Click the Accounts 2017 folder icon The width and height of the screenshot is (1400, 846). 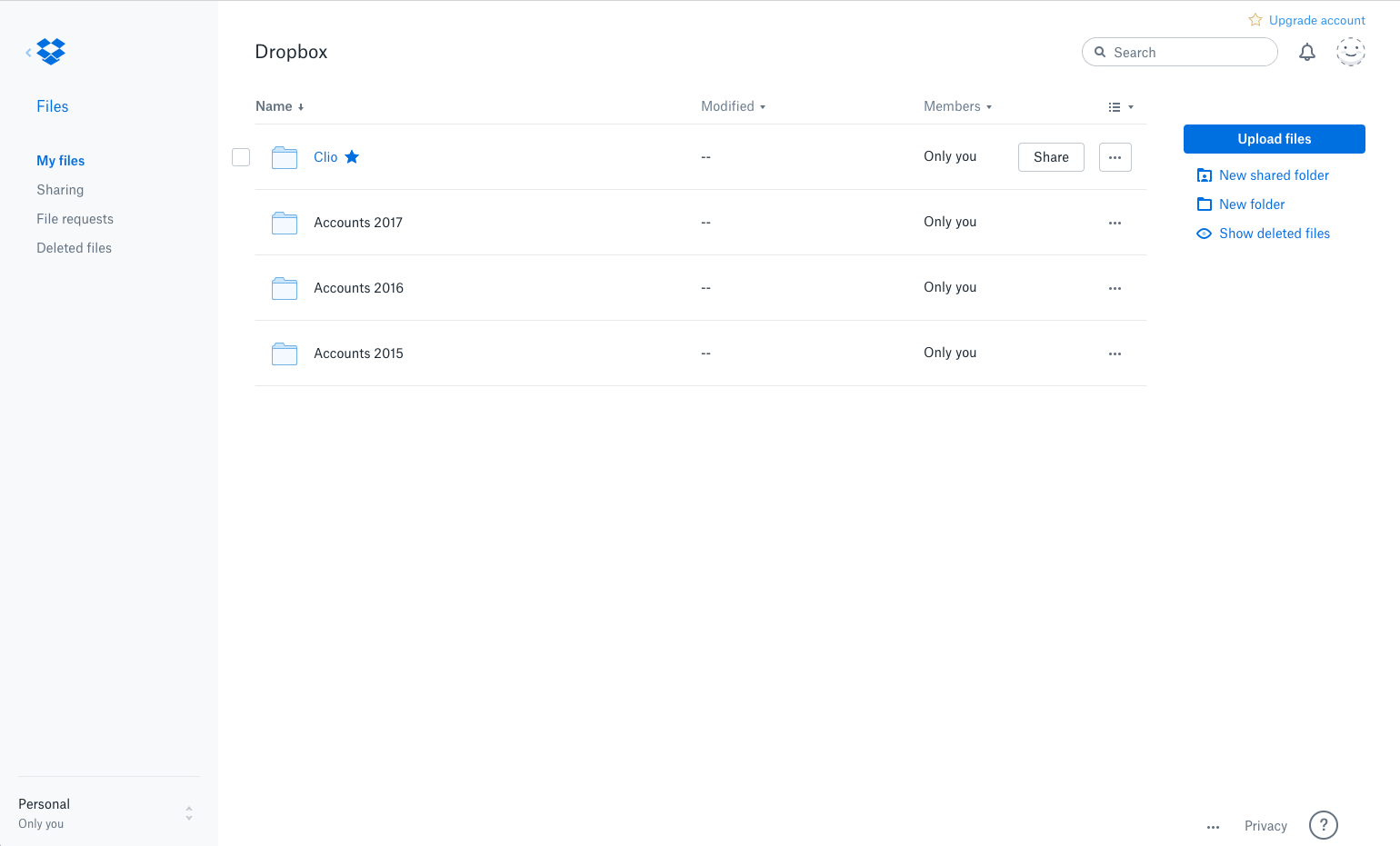pyautogui.click(x=285, y=223)
